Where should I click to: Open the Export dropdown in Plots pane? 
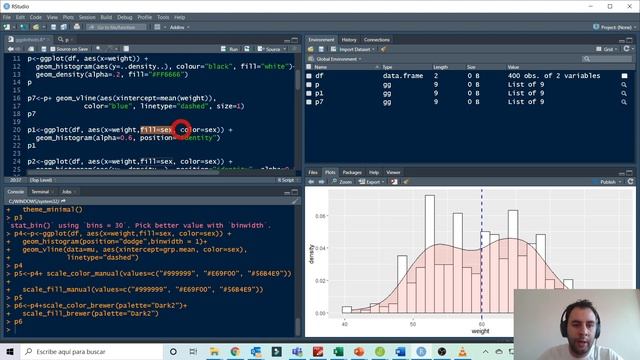pyautogui.click(x=372, y=182)
